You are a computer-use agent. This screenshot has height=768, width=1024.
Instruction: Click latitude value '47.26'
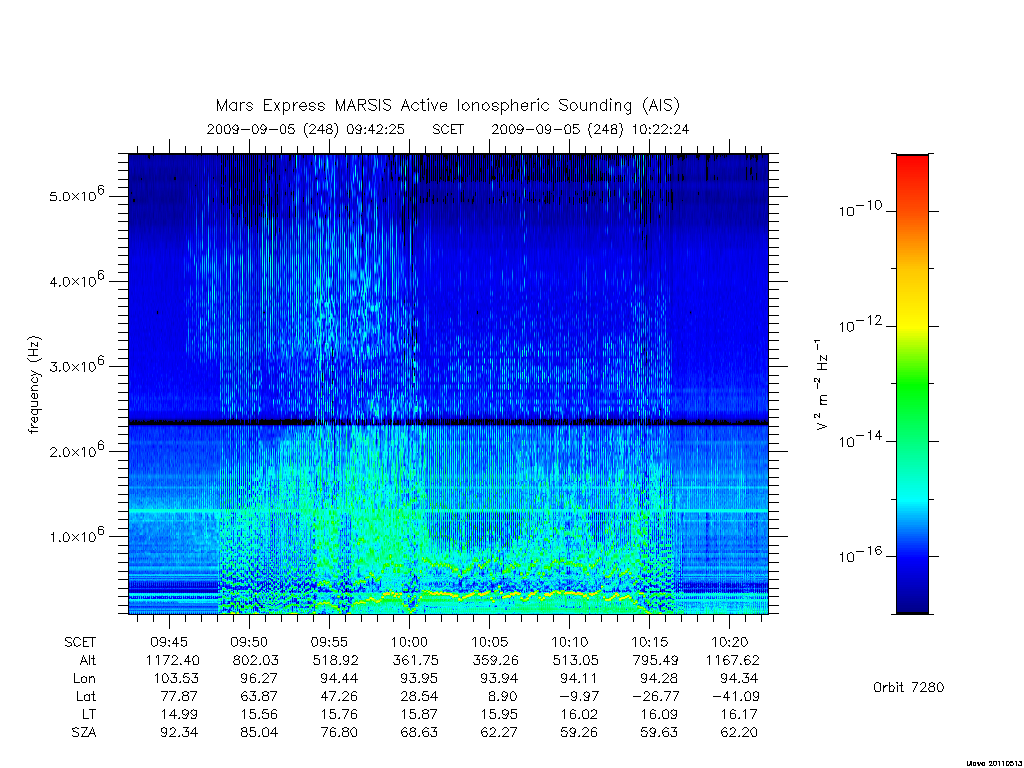pyautogui.click(x=340, y=697)
